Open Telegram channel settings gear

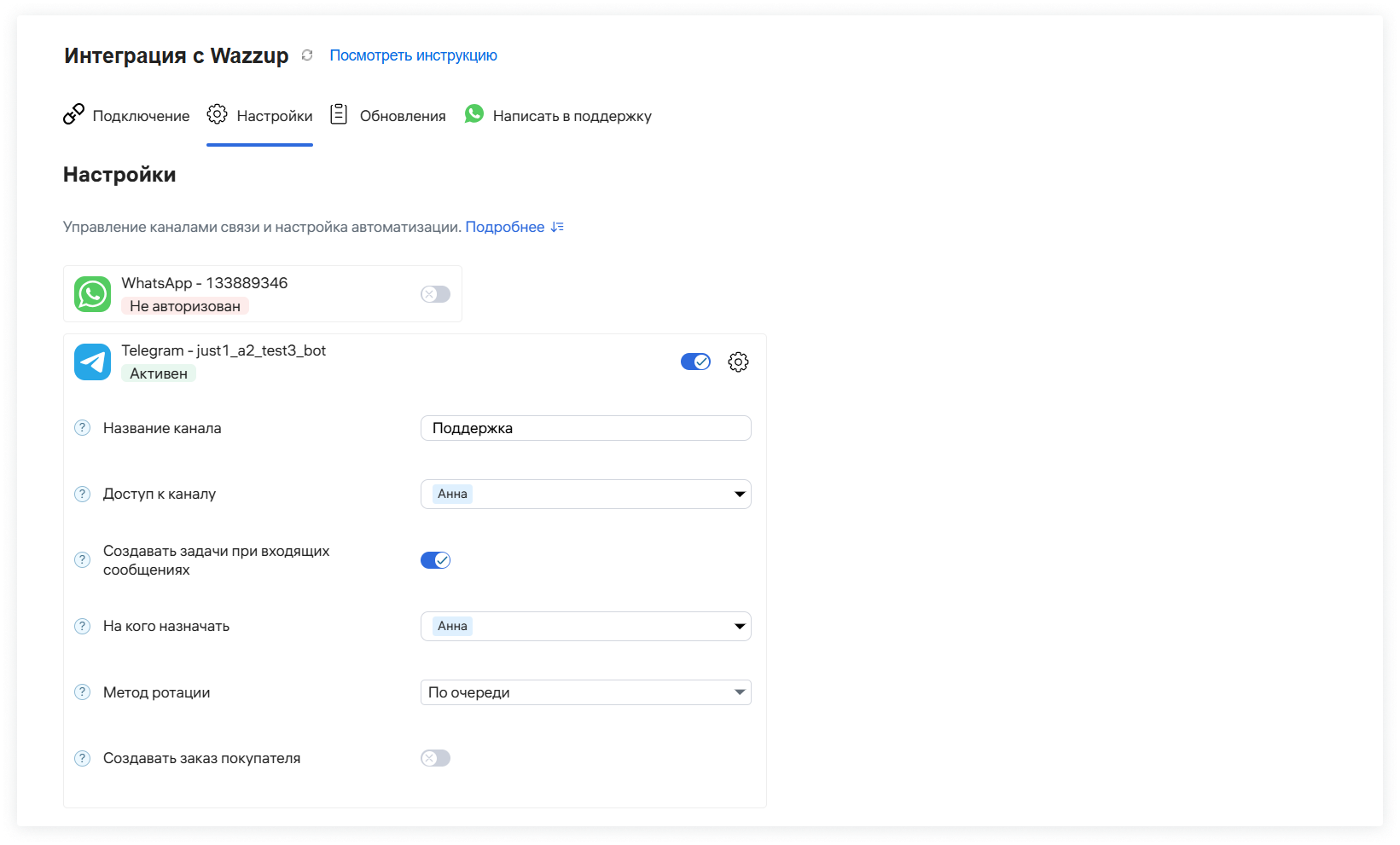[738, 362]
